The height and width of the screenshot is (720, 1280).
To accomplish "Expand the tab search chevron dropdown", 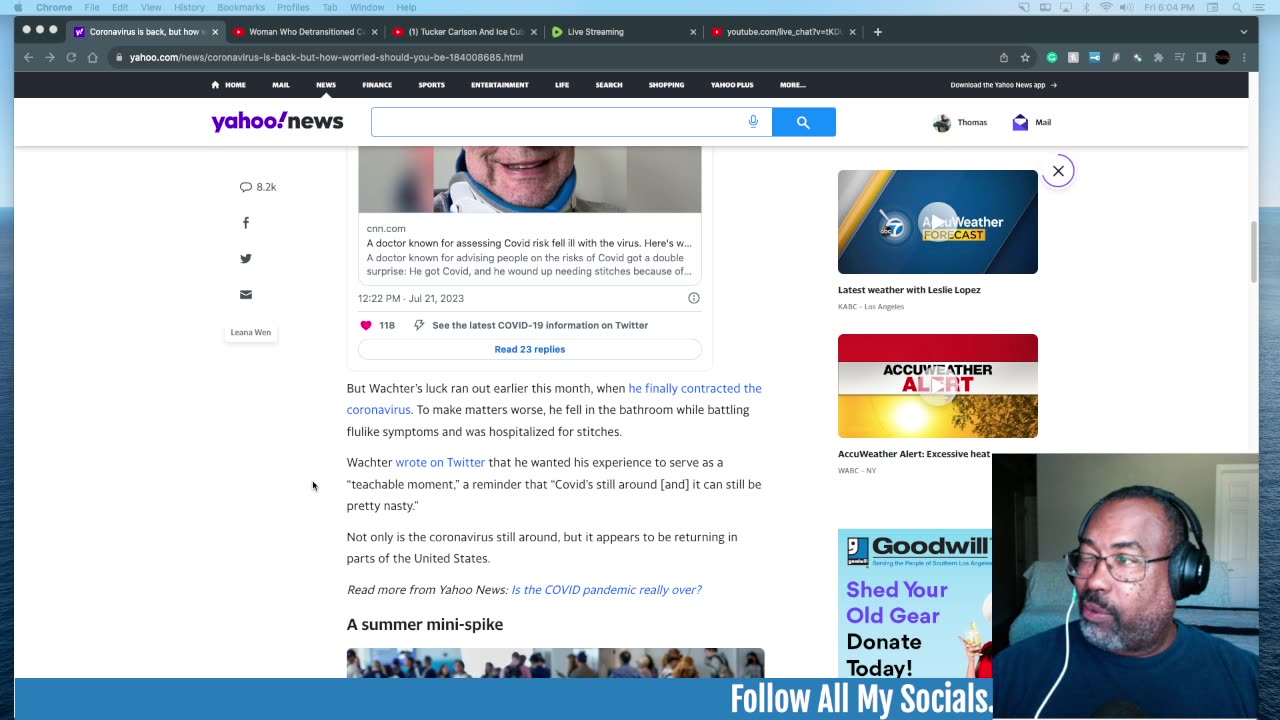I will (x=1244, y=32).
